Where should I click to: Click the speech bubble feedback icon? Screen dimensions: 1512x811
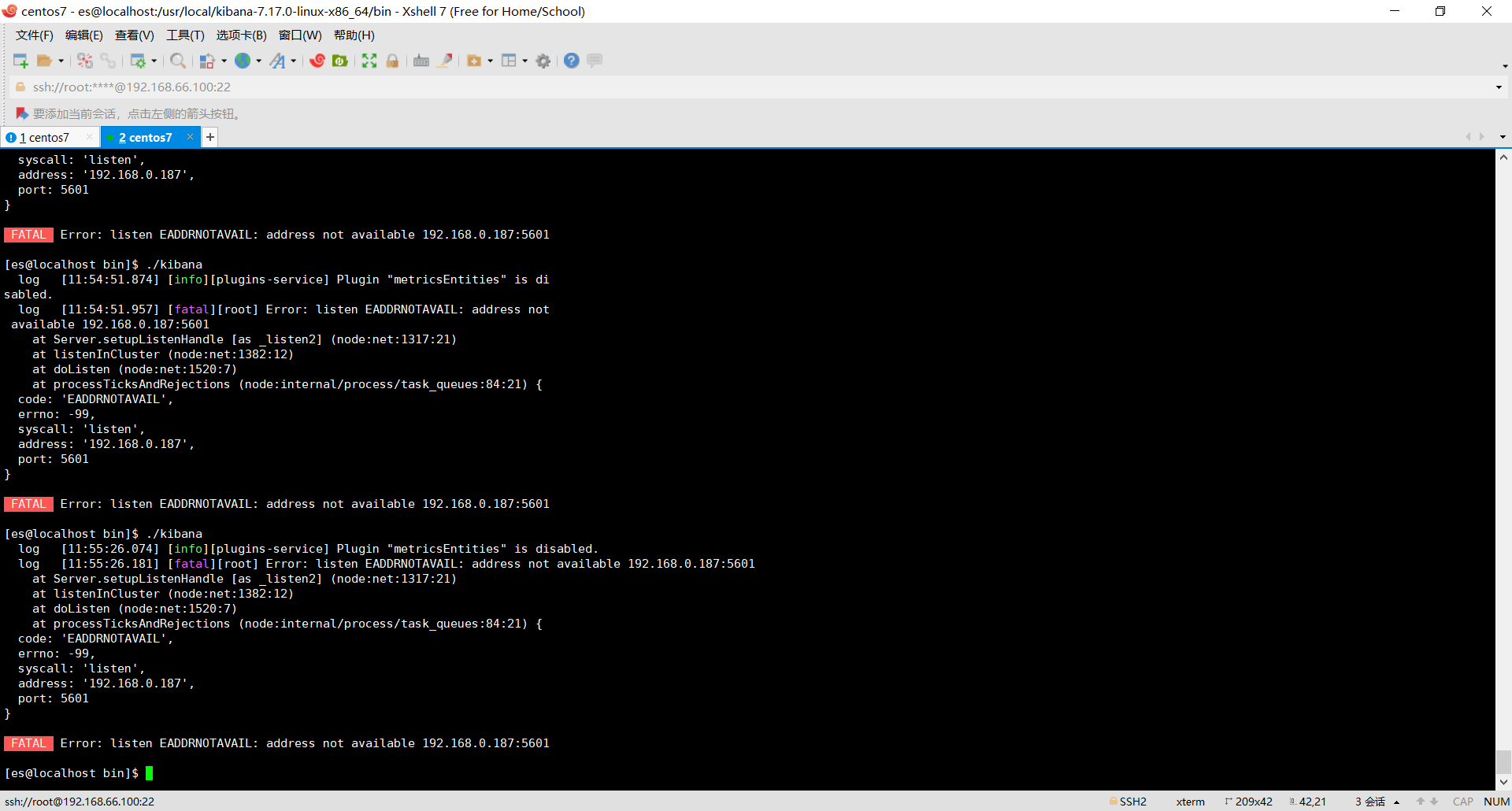tap(595, 61)
